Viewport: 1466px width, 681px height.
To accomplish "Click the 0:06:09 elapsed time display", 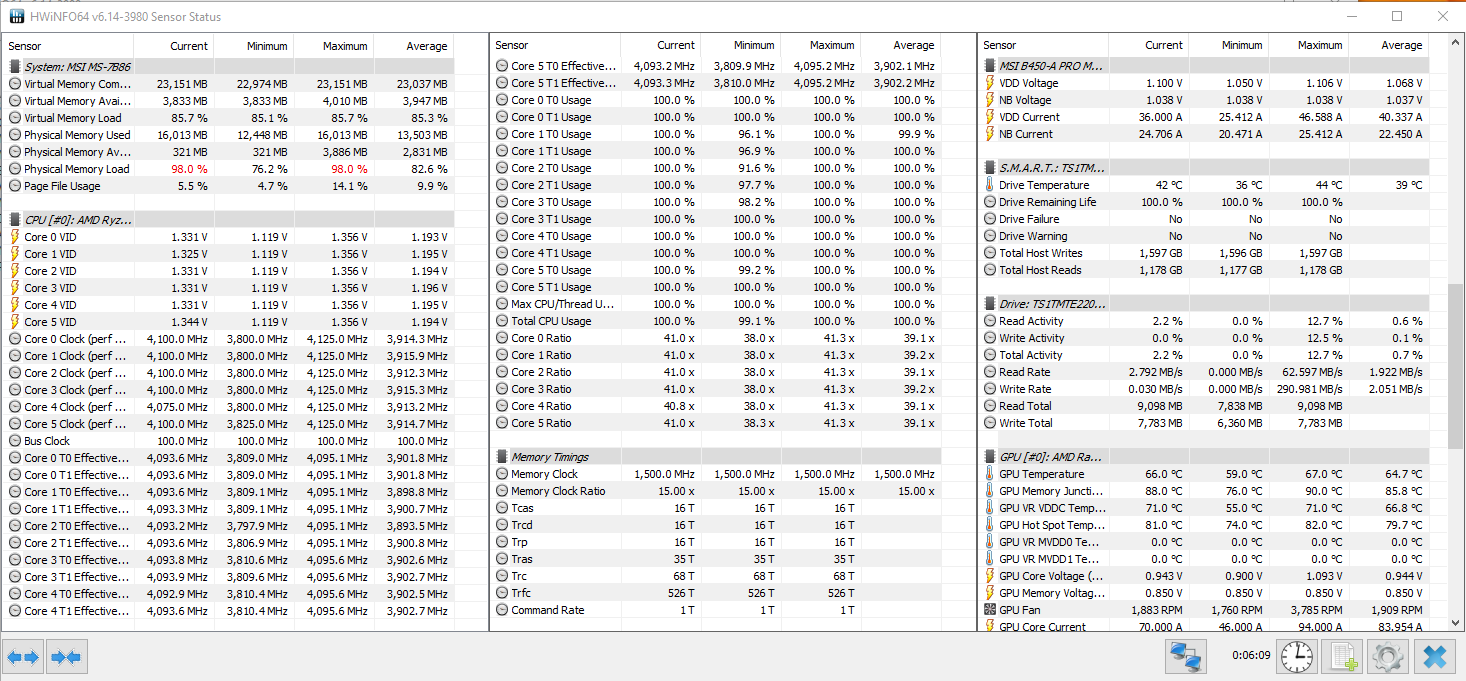I will tap(1251, 657).
